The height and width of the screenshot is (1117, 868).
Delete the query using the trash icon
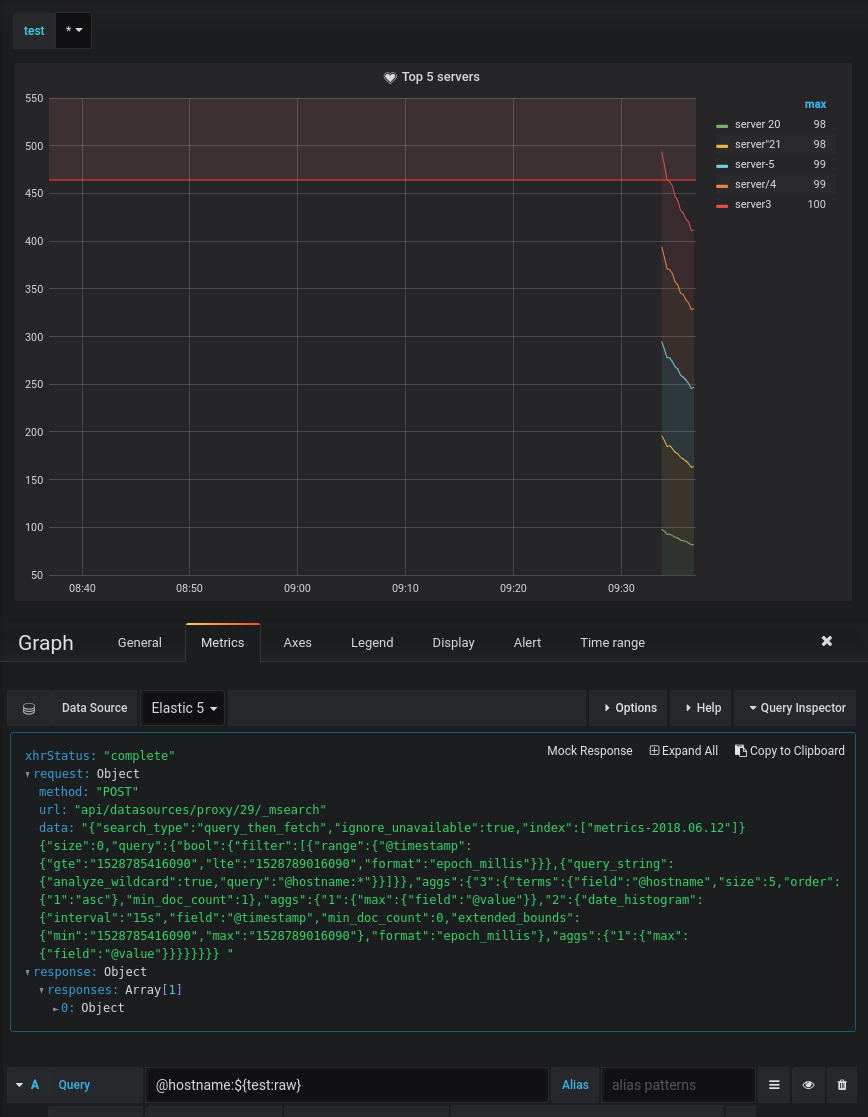842,1084
